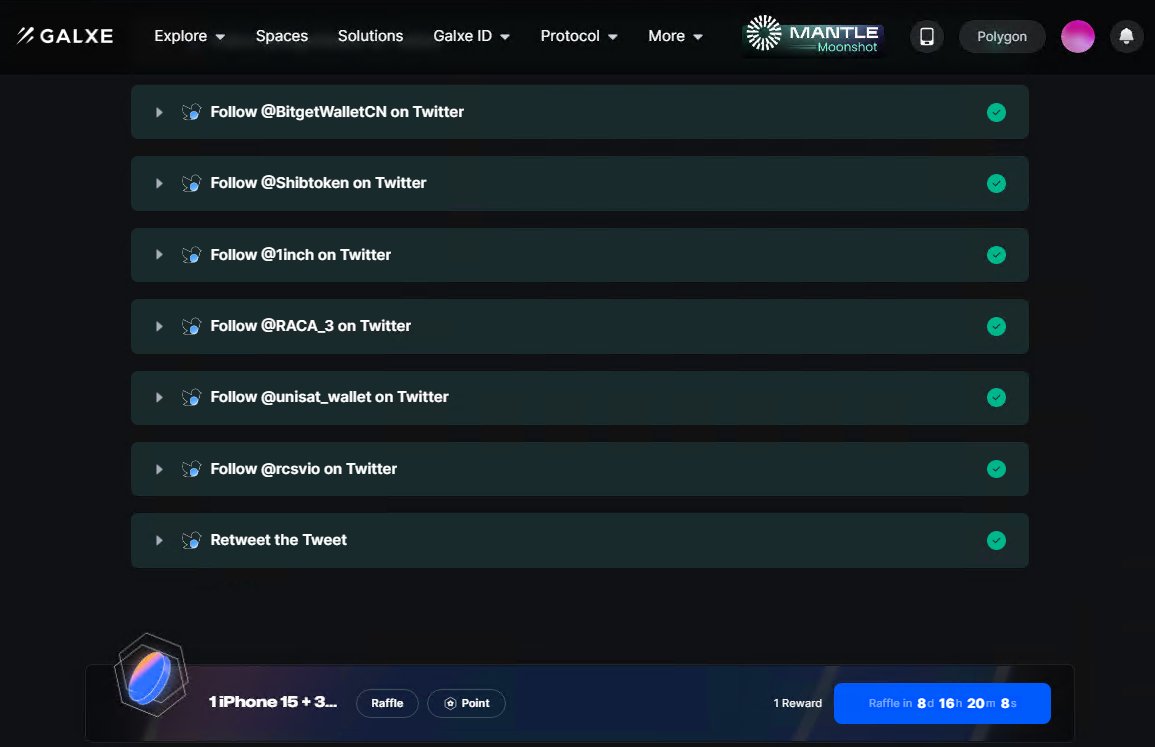Screen dimensions: 1155x747
Task: Click Twitter icon beside @BitgetWalletCN task
Action: point(192,112)
